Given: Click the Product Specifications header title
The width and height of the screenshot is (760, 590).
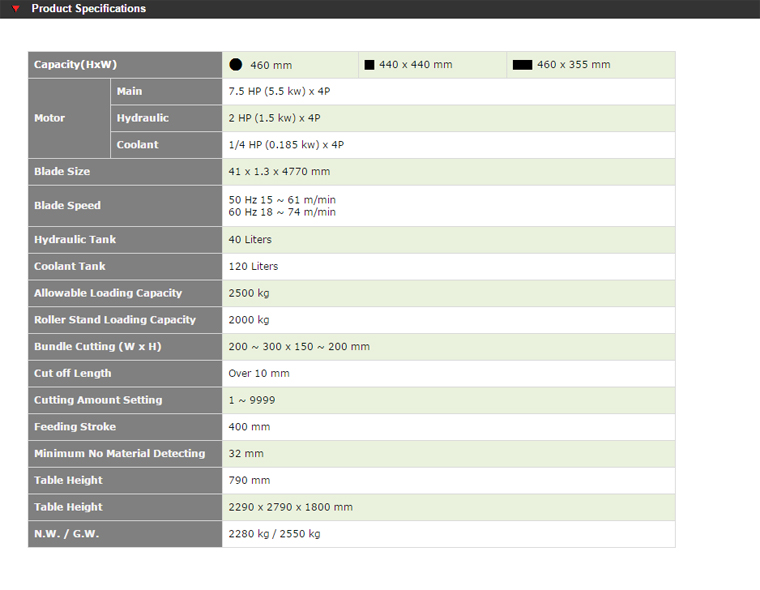Looking at the screenshot, I should (x=89, y=9).
